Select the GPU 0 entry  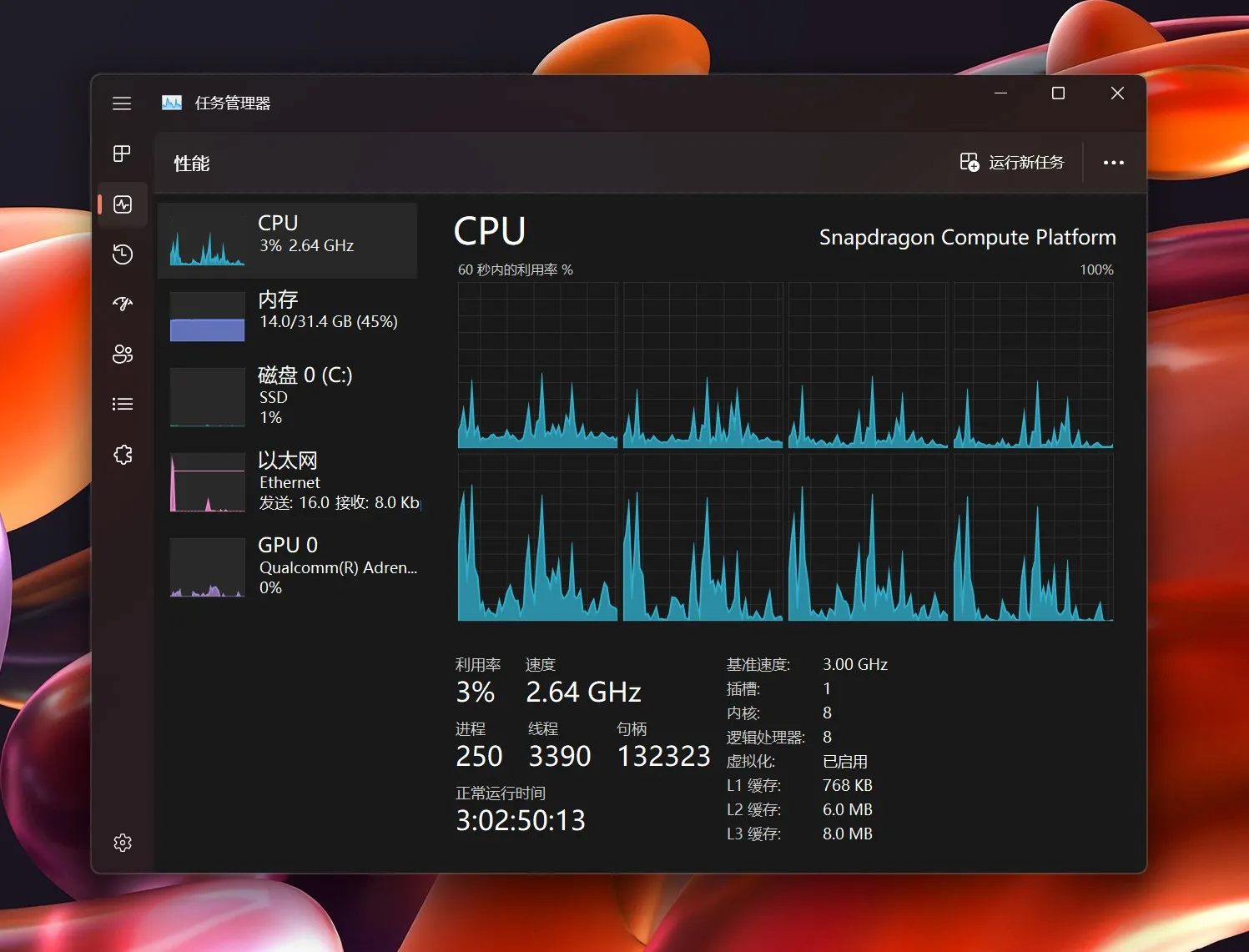pyautogui.click(x=288, y=567)
